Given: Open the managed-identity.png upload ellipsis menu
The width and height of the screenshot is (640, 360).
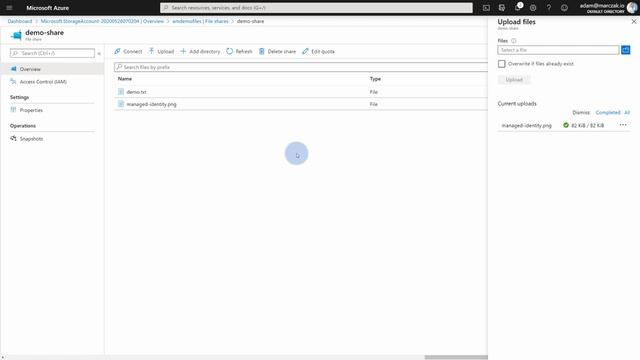Looking at the screenshot, I should tap(623, 125).
